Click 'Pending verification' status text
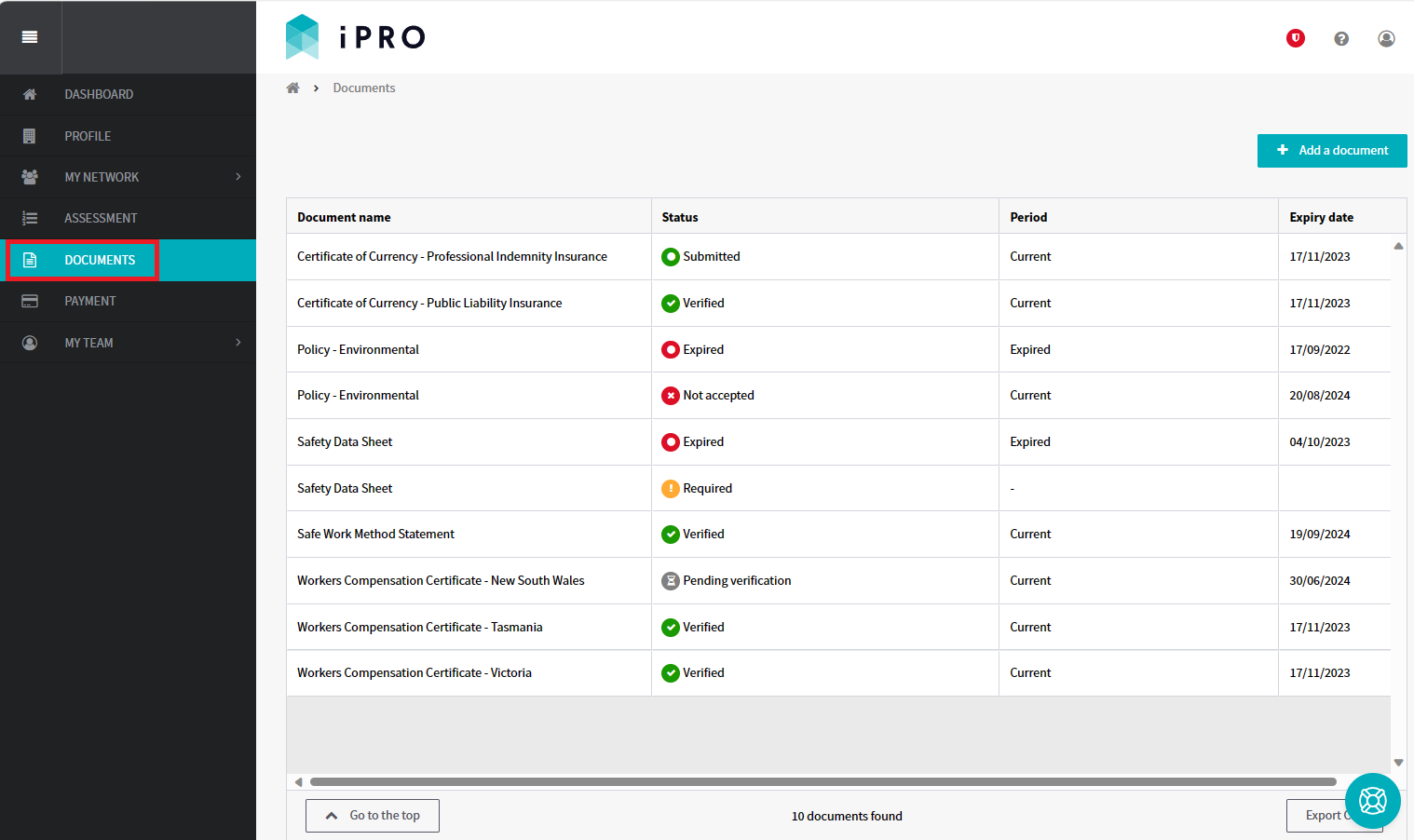Image resolution: width=1414 pixels, height=840 pixels. tap(737, 580)
